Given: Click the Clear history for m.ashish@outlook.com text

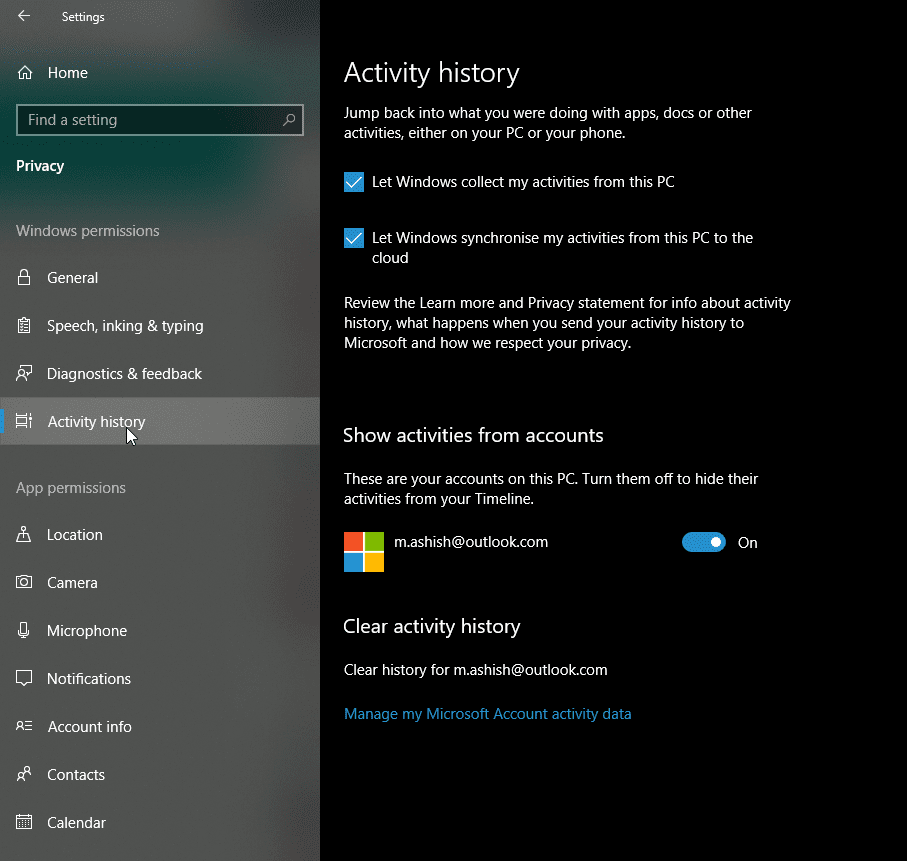Looking at the screenshot, I should coord(475,669).
